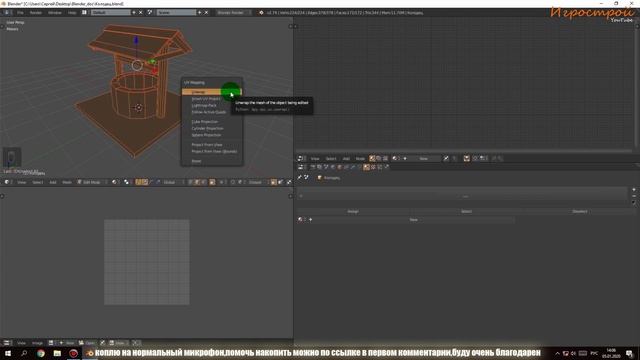Choose Unwrap in the UV Mapping menu
The width and height of the screenshot is (640, 360).
click(x=212, y=92)
